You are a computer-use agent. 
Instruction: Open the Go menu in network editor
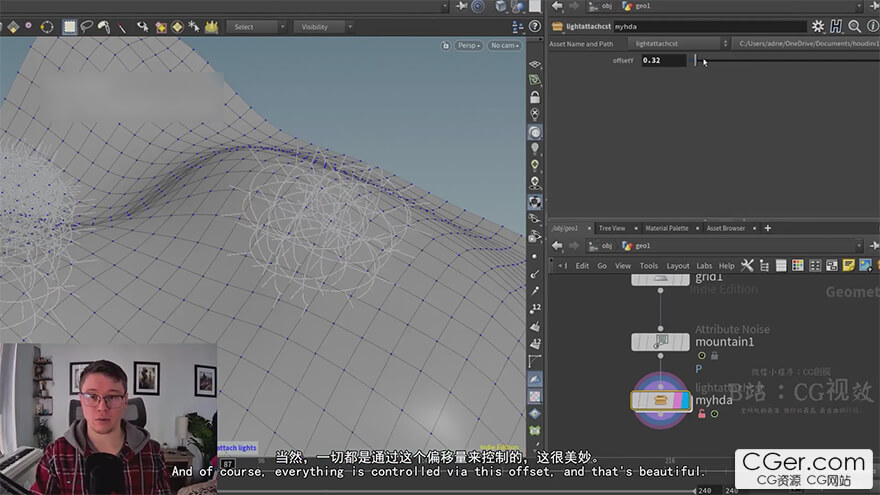[602, 266]
